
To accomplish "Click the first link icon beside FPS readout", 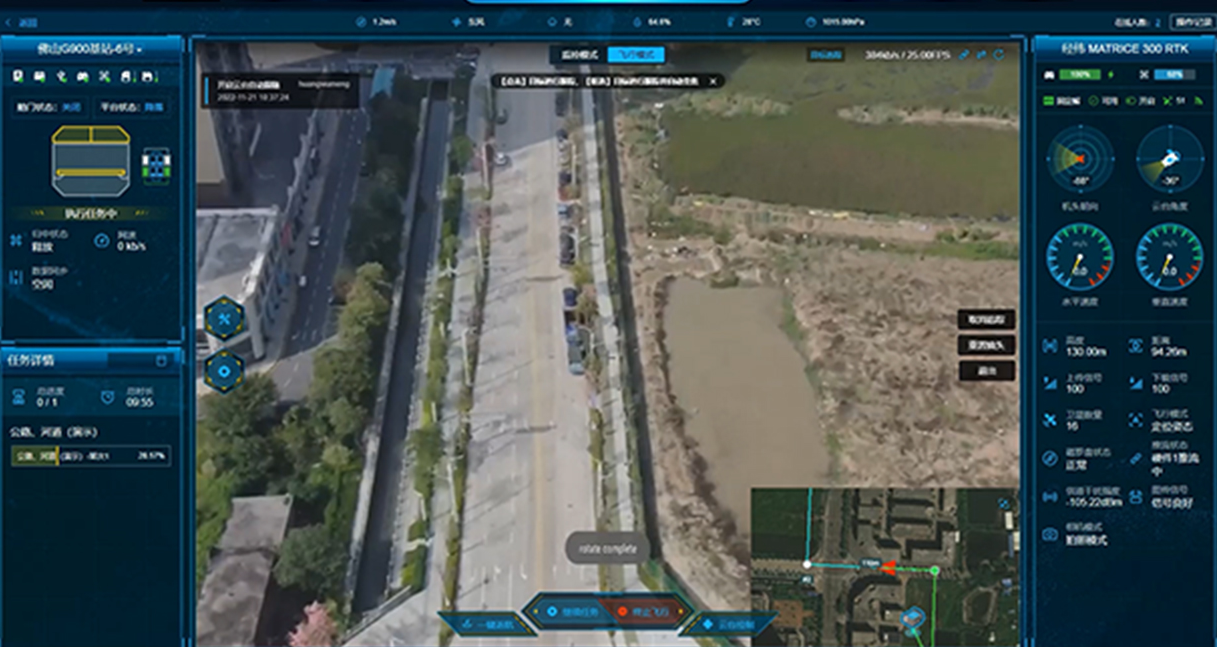I will [964, 55].
